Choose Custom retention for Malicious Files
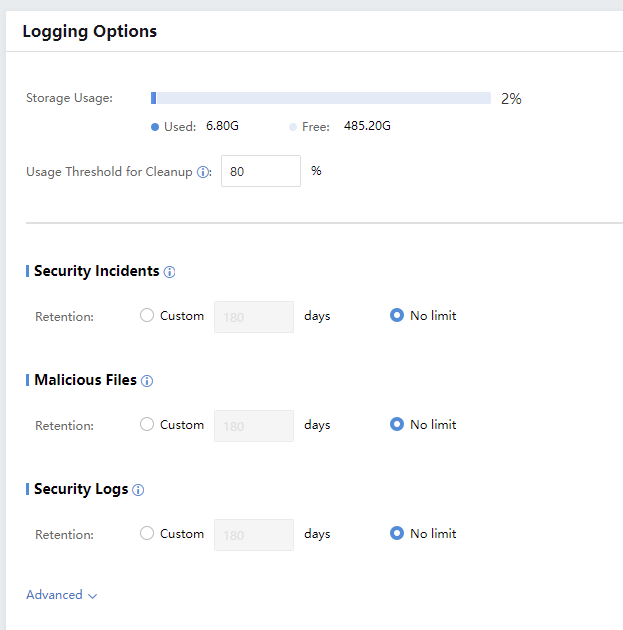Screen dimensions: 623x630 (147, 424)
